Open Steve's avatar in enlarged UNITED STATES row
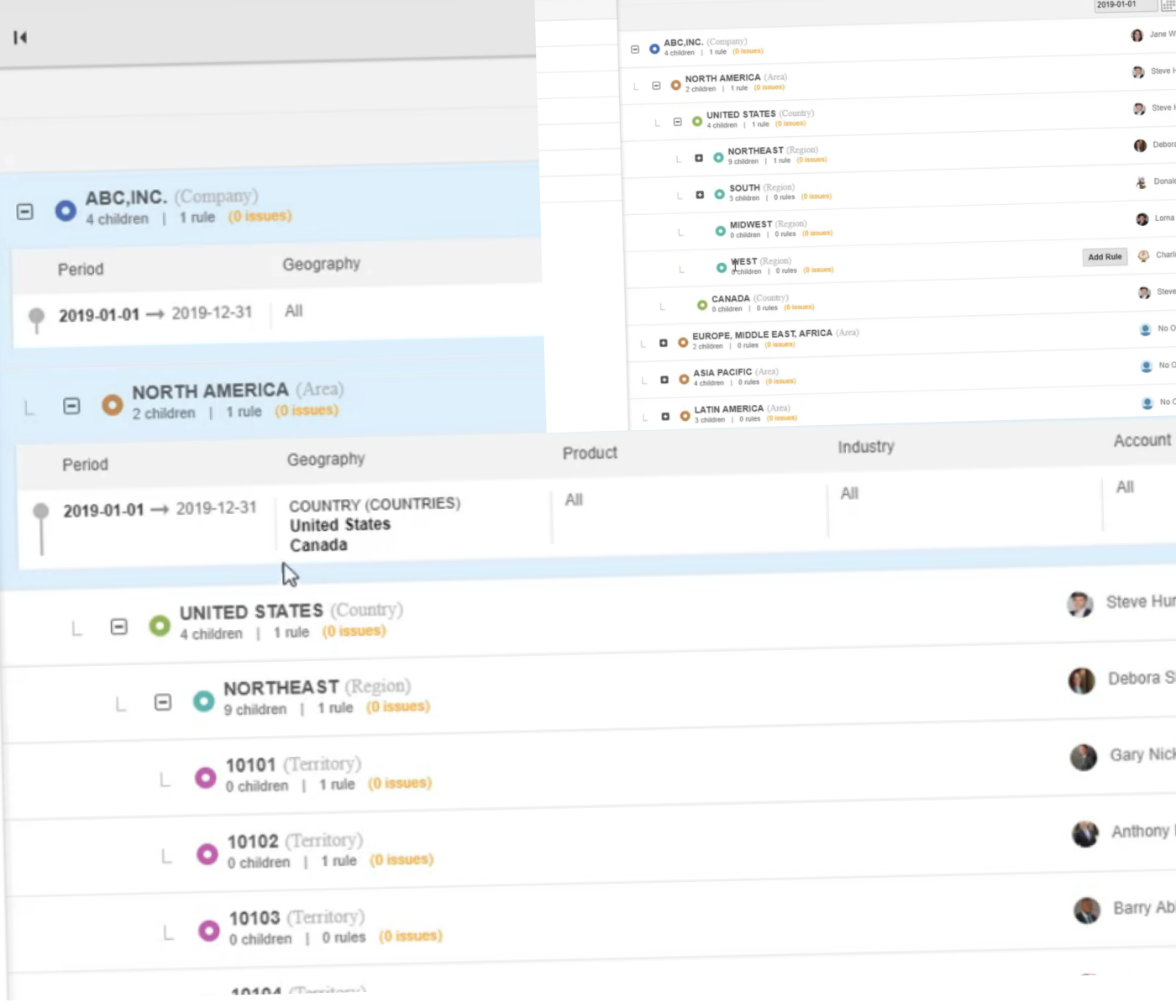This screenshot has height=1008, width=1176. [1080, 604]
